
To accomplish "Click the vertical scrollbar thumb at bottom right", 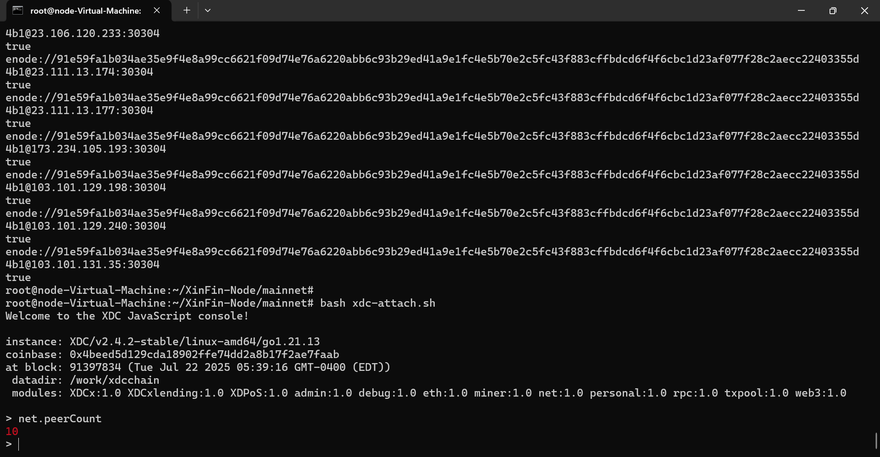I will 876,441.
